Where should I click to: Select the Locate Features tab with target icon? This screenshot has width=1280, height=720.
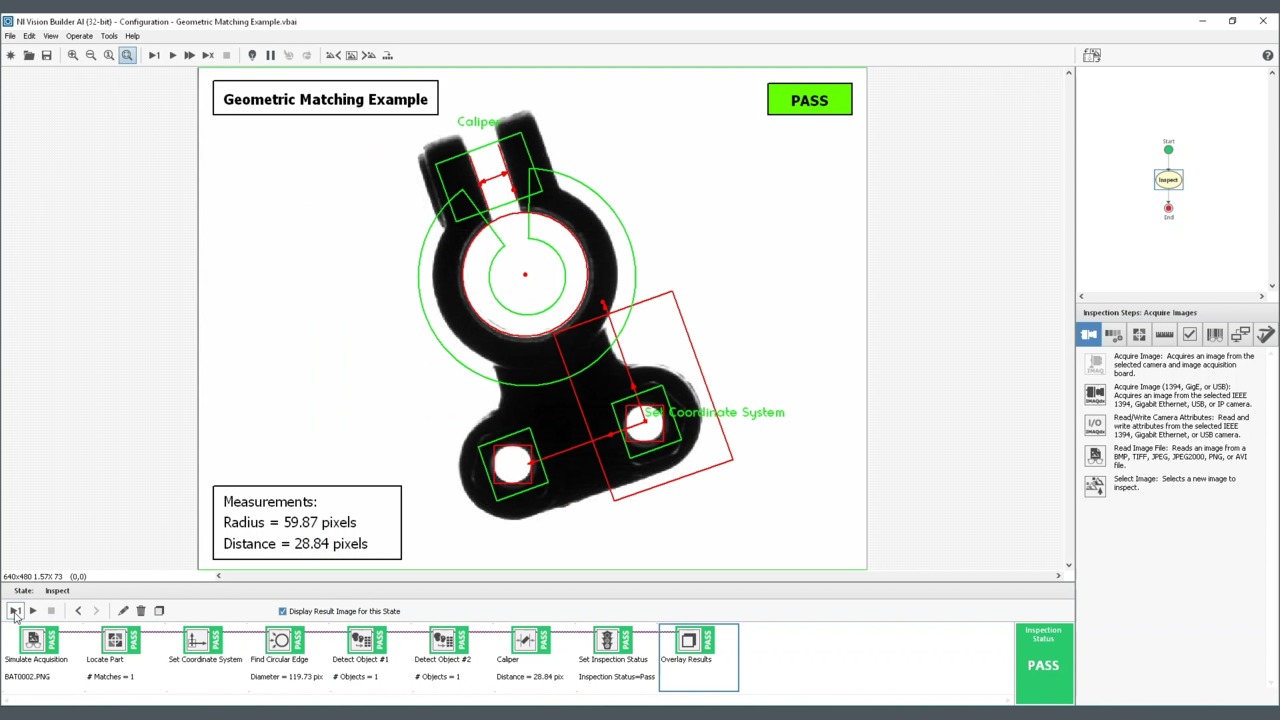(1139, 335)
